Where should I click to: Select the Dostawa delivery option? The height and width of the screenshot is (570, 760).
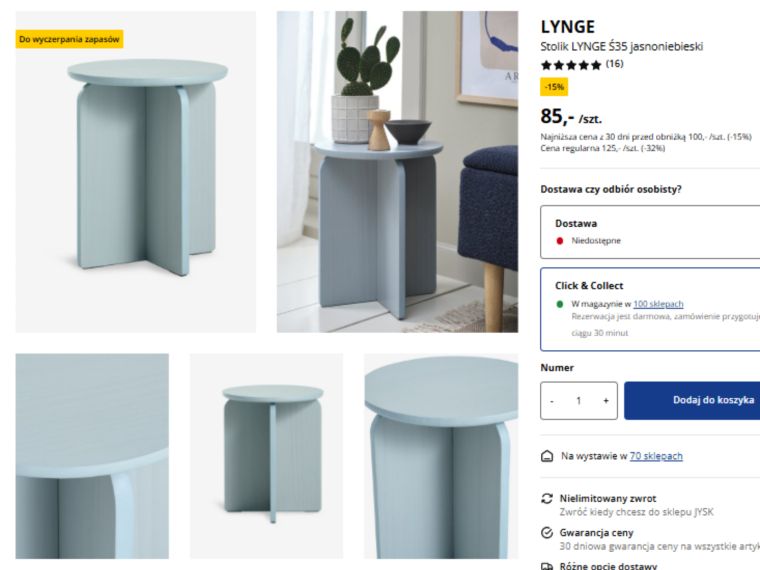(650, 232)
